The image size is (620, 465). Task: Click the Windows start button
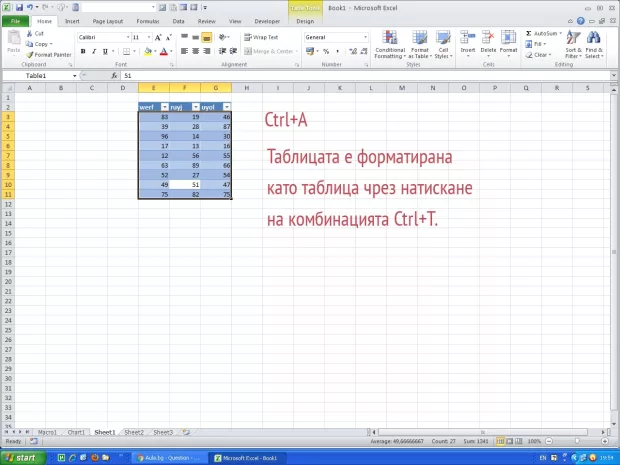[22, 458]
